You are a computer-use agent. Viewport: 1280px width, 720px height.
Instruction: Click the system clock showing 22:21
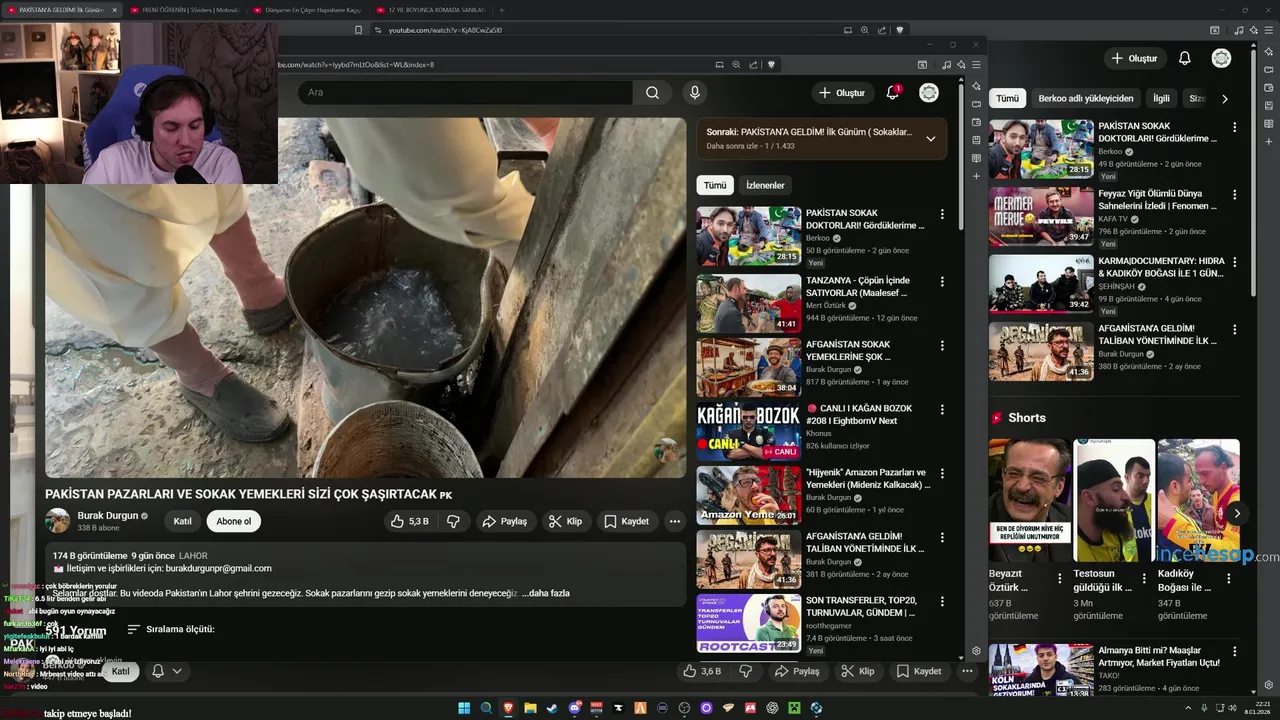[x=1256, y=708]
